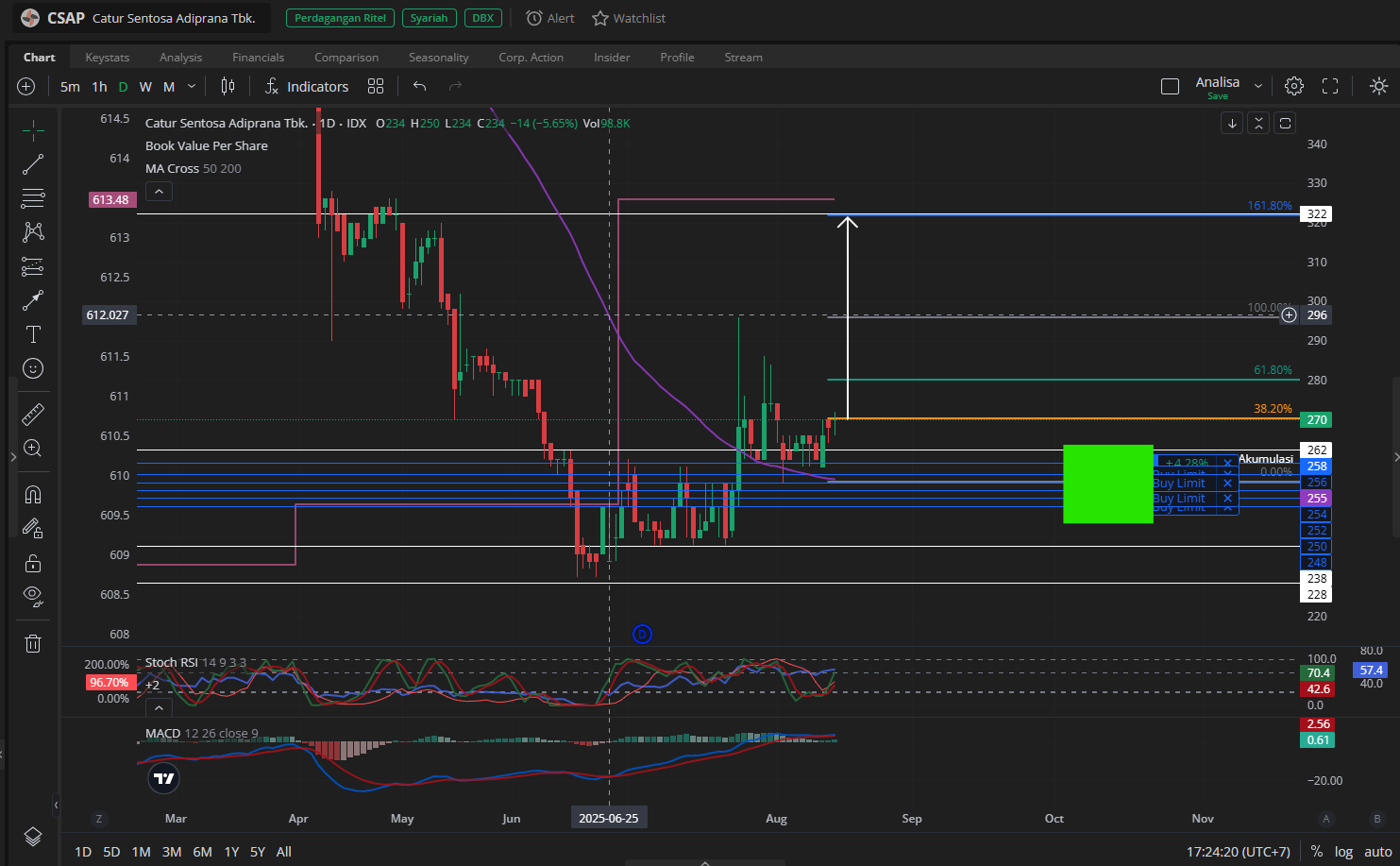Collapse the Stoch RSI legend chevron
Viewport: 1400px width, 866px height.
(159, 707)
